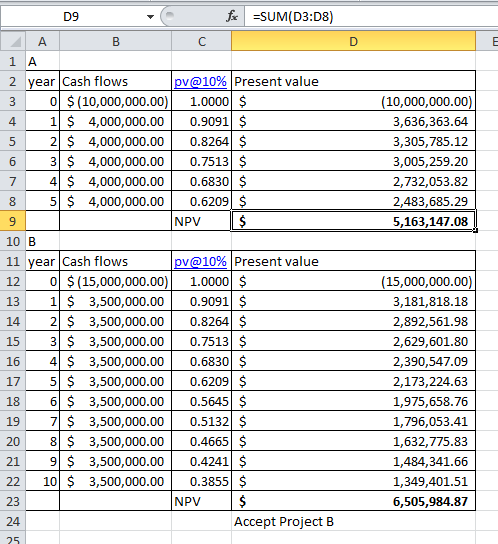Click the present value 1,632,775.83
Image resolution: width=498 pixels, height=544 pixels.
pos(353,441)
